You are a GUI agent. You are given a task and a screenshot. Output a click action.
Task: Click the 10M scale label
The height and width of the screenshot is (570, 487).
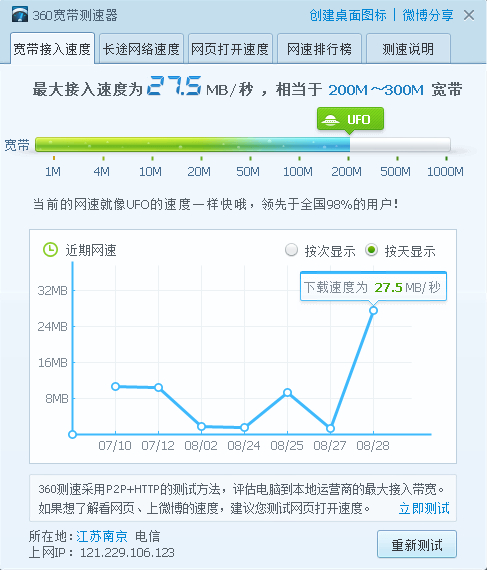150,171
